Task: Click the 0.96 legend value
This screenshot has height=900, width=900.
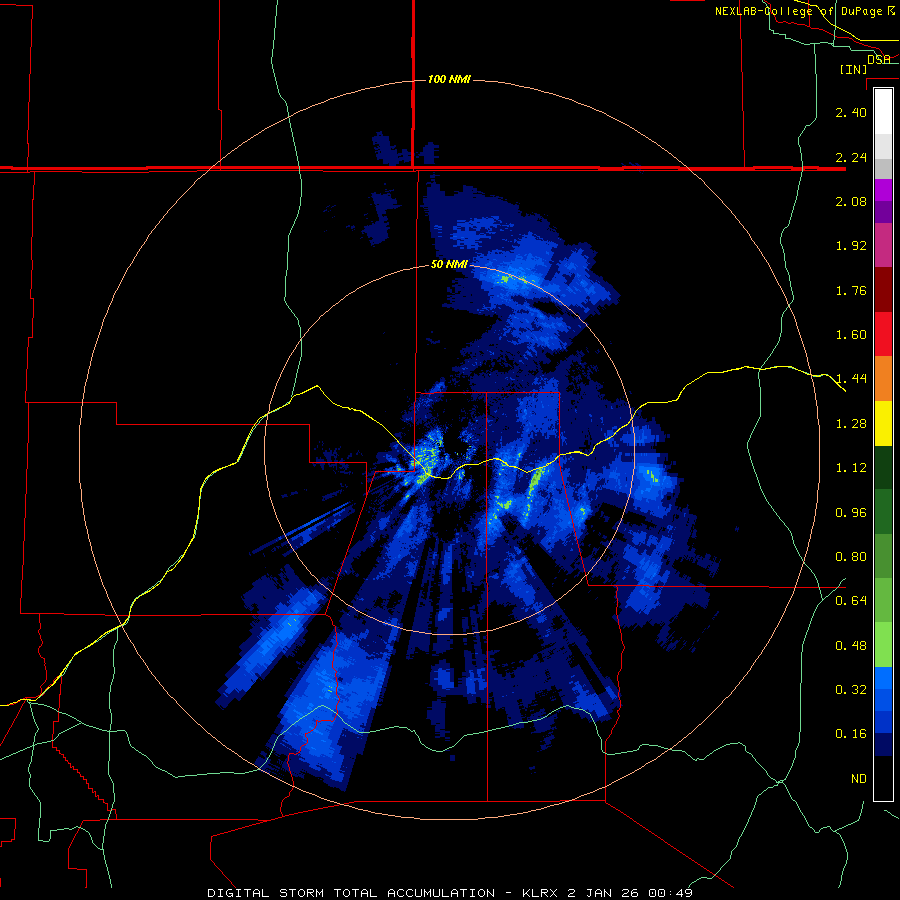Action: coord(851,513)
